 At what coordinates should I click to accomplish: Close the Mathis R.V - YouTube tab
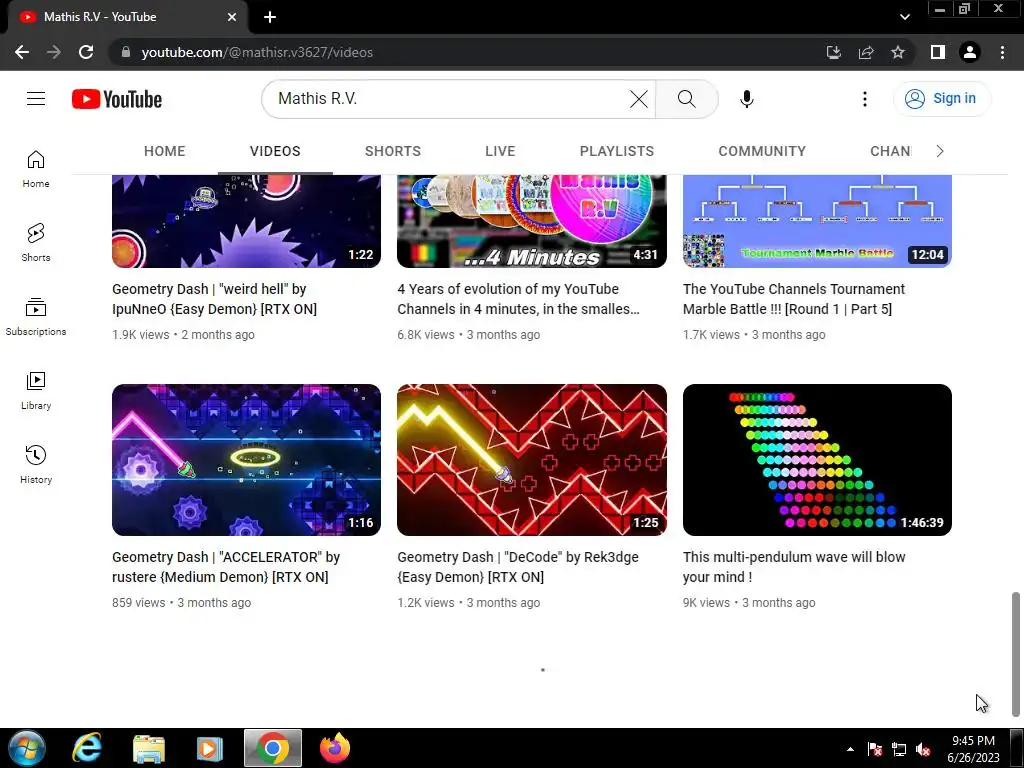(x=232, y=17)
